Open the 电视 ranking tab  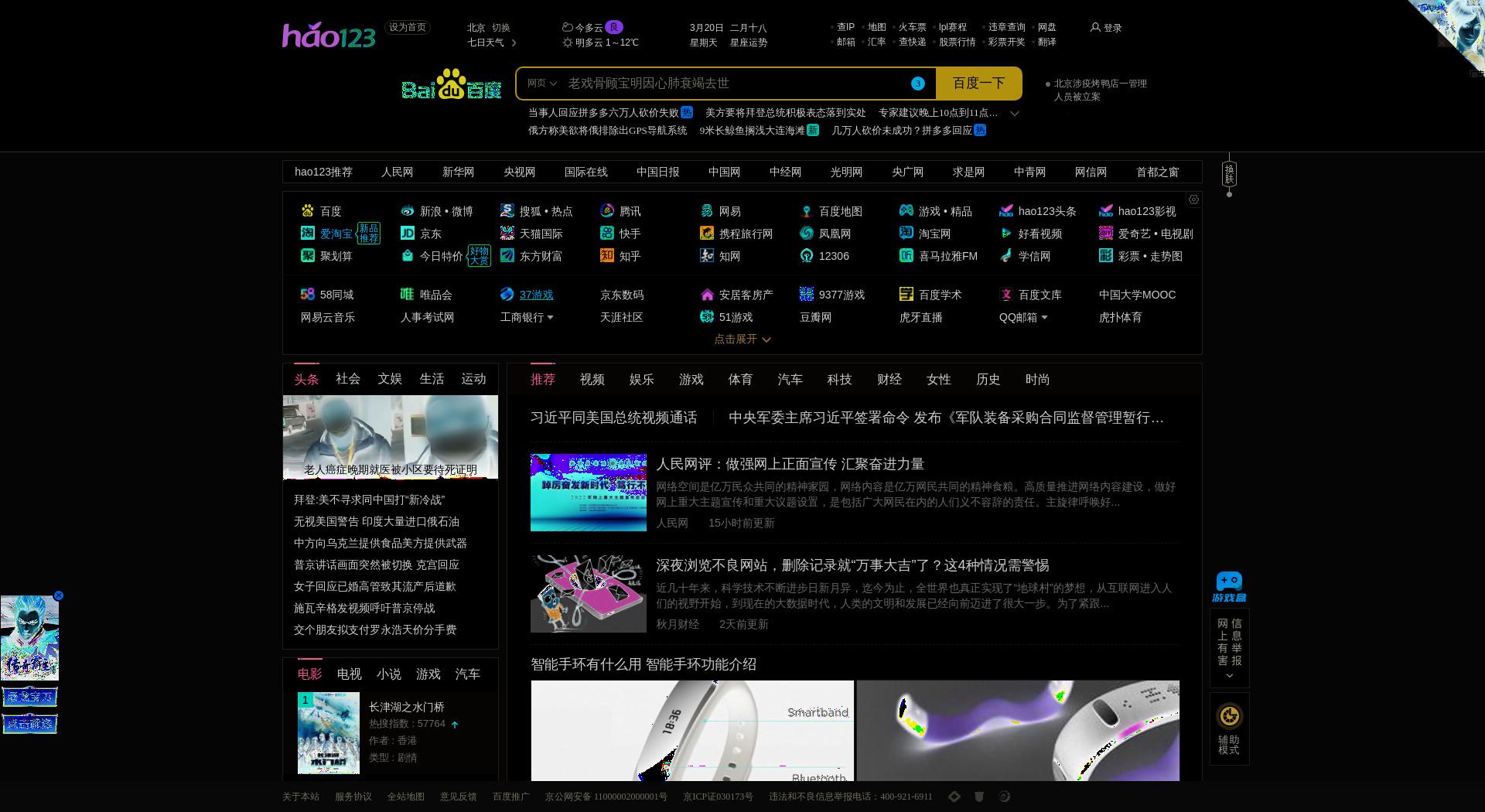[x=349, y=674]
